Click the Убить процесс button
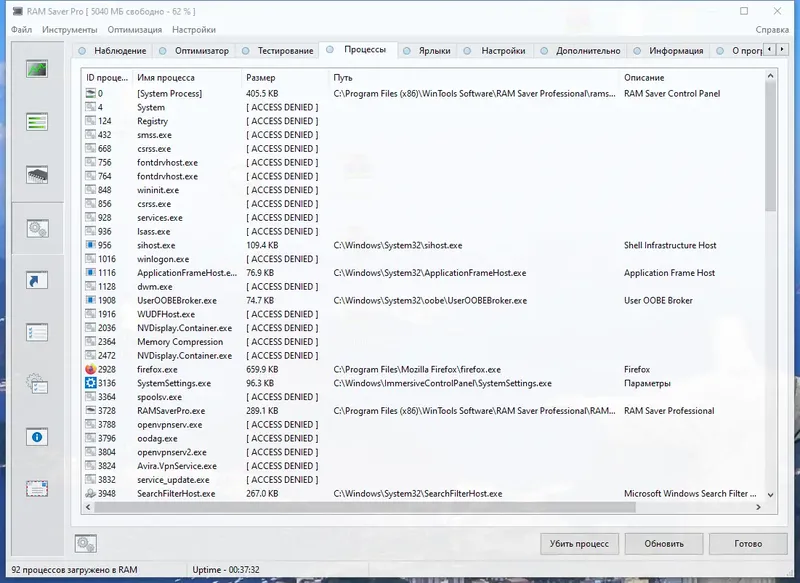Image resolution: width=800 pixels, height=583 pixels. [579, 543]
